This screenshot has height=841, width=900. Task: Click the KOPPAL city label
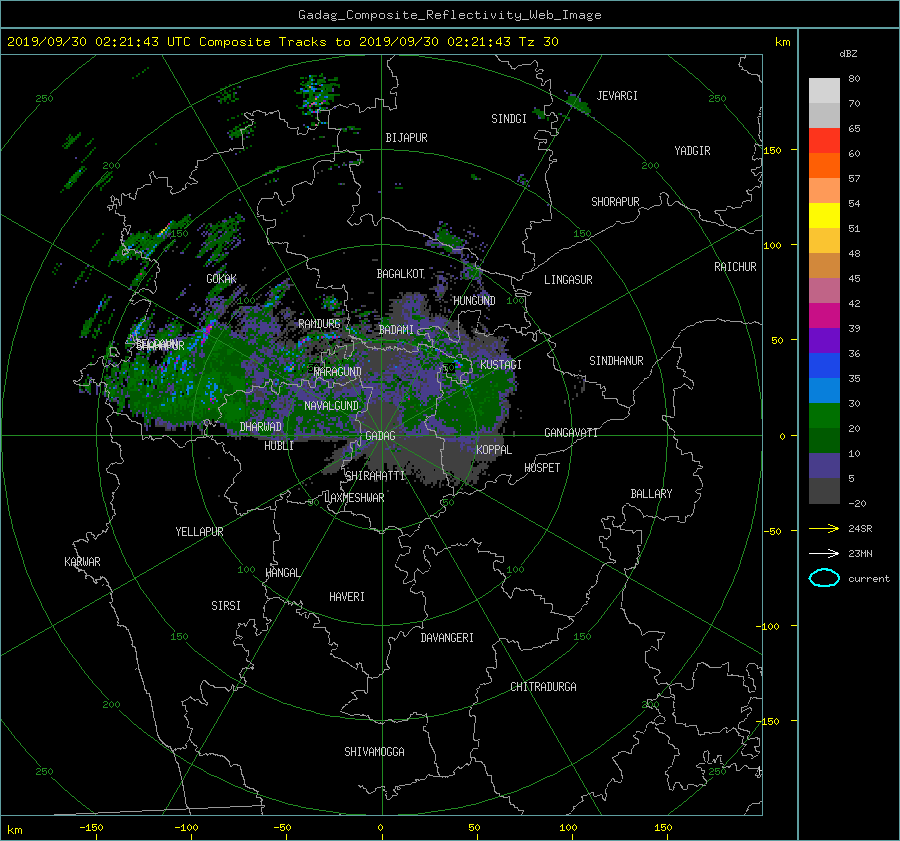point(494,450)
